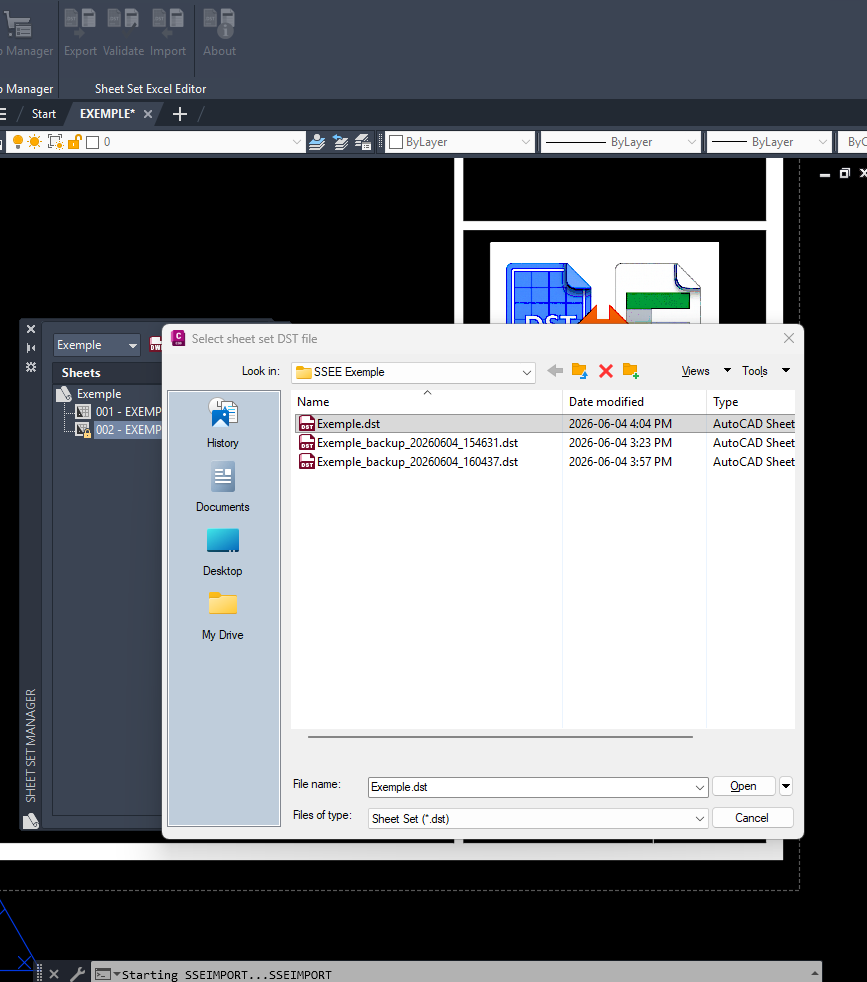Go to Desktop in places list
Viewport: 867px width, 982px height.
coord(222,551)
